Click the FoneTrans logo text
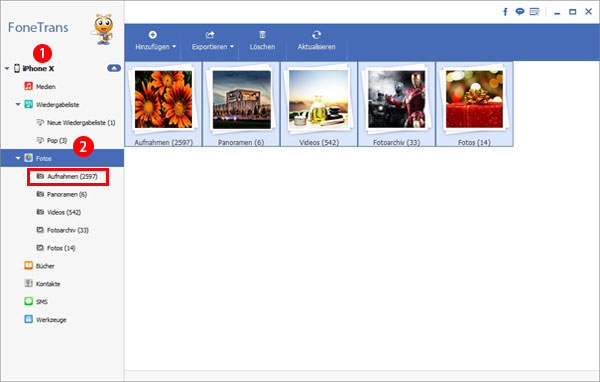This screenshot has height=382, width=600. [38, 28]
